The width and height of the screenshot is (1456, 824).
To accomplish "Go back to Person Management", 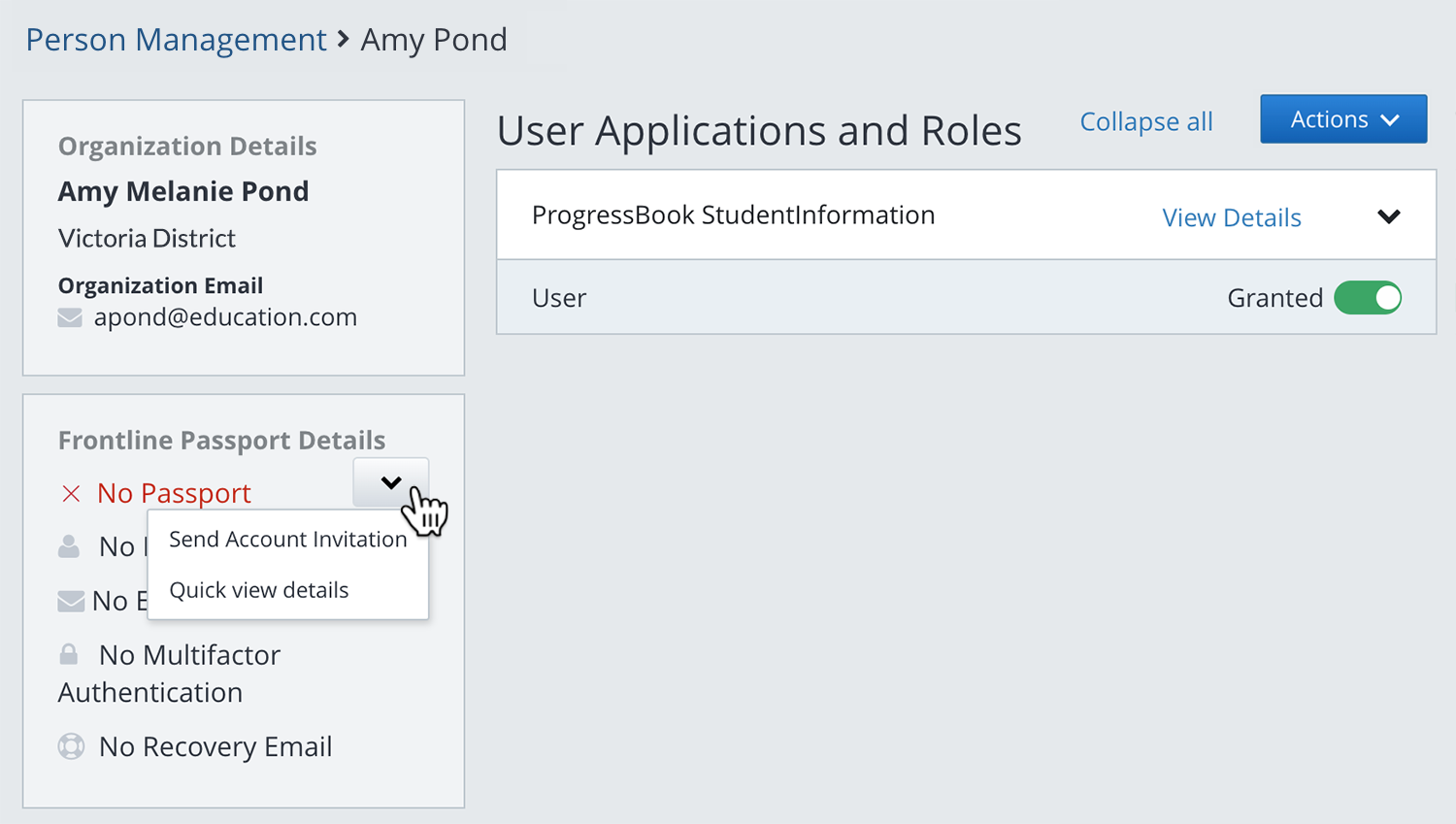I will (176, 40).
